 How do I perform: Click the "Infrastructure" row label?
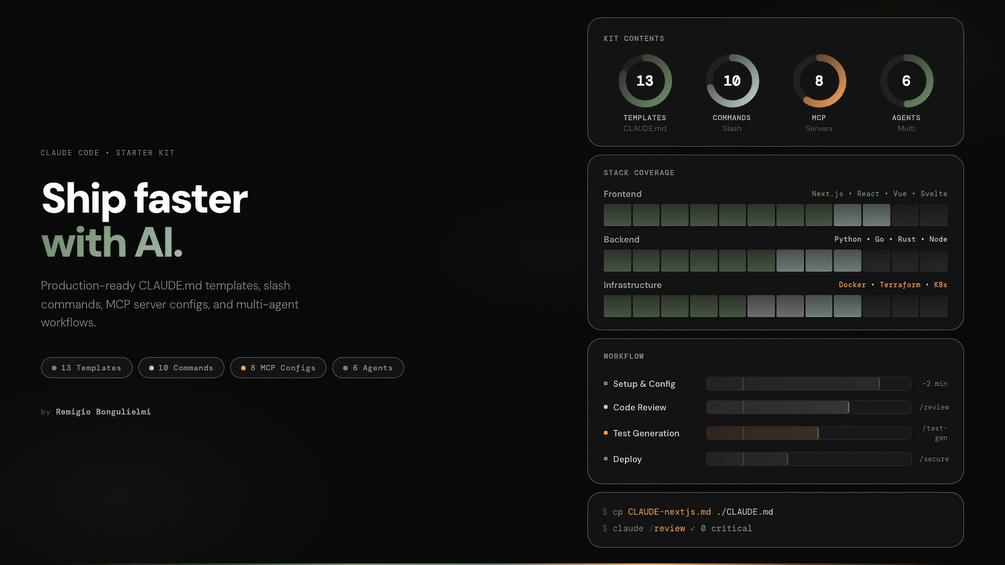(x=633, y=284)
